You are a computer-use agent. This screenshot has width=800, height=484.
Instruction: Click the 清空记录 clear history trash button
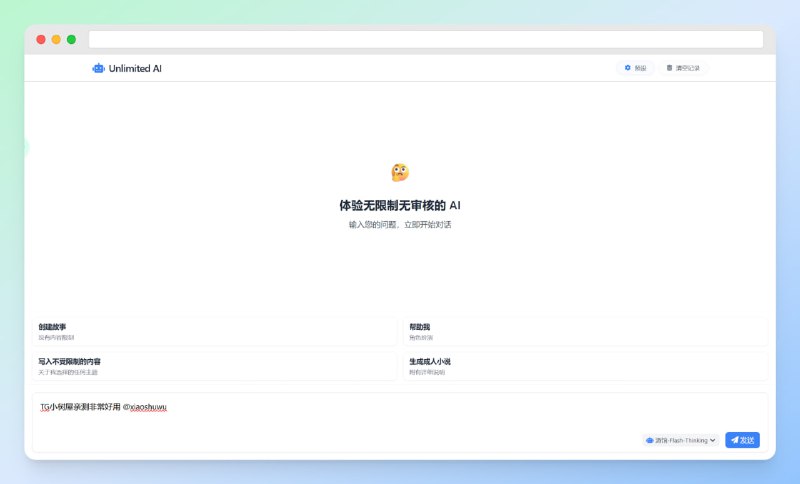pyautogui.click(x=683, y=68)
